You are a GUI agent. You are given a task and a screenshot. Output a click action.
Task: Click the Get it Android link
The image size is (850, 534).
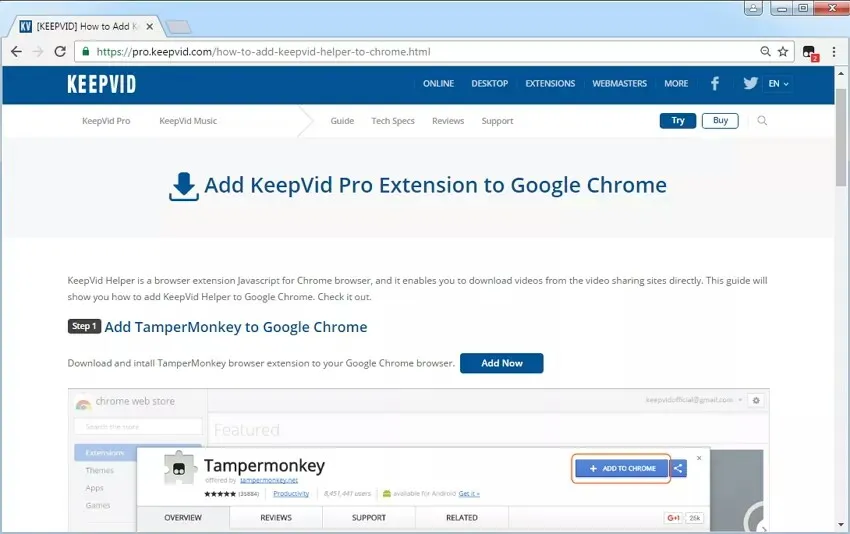[469, 493]
